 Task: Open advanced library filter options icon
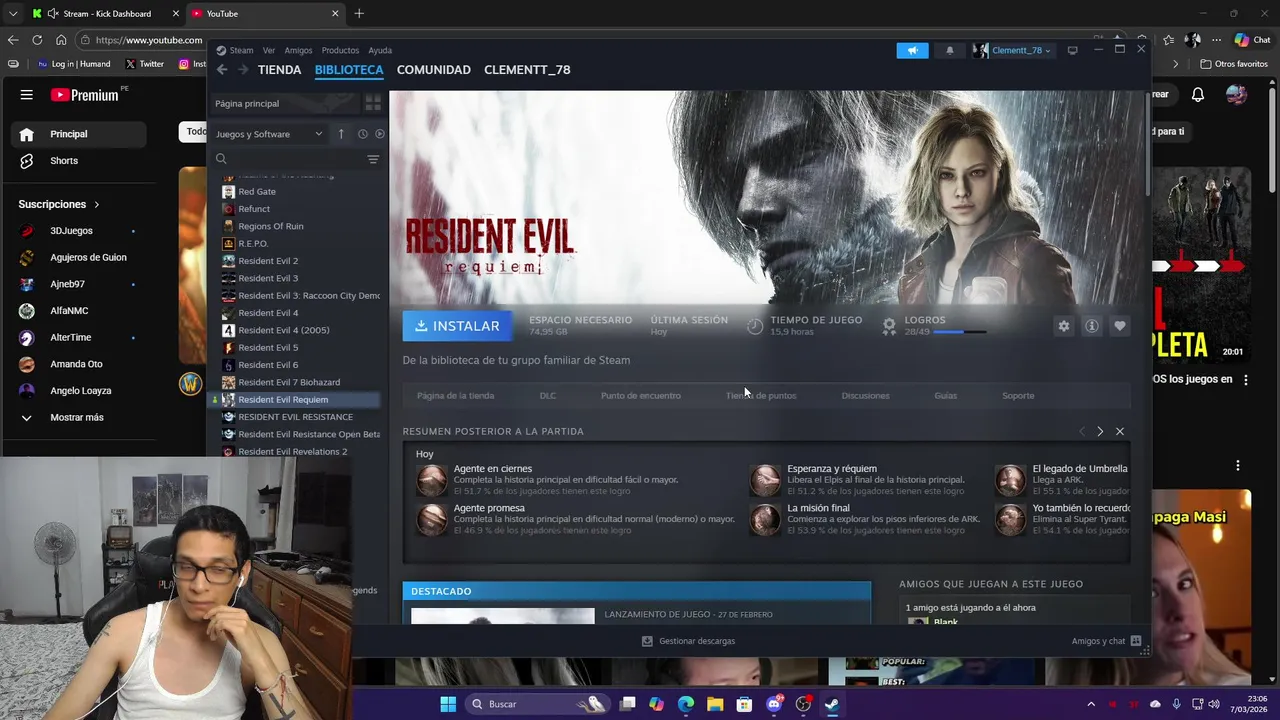(373, 159)
